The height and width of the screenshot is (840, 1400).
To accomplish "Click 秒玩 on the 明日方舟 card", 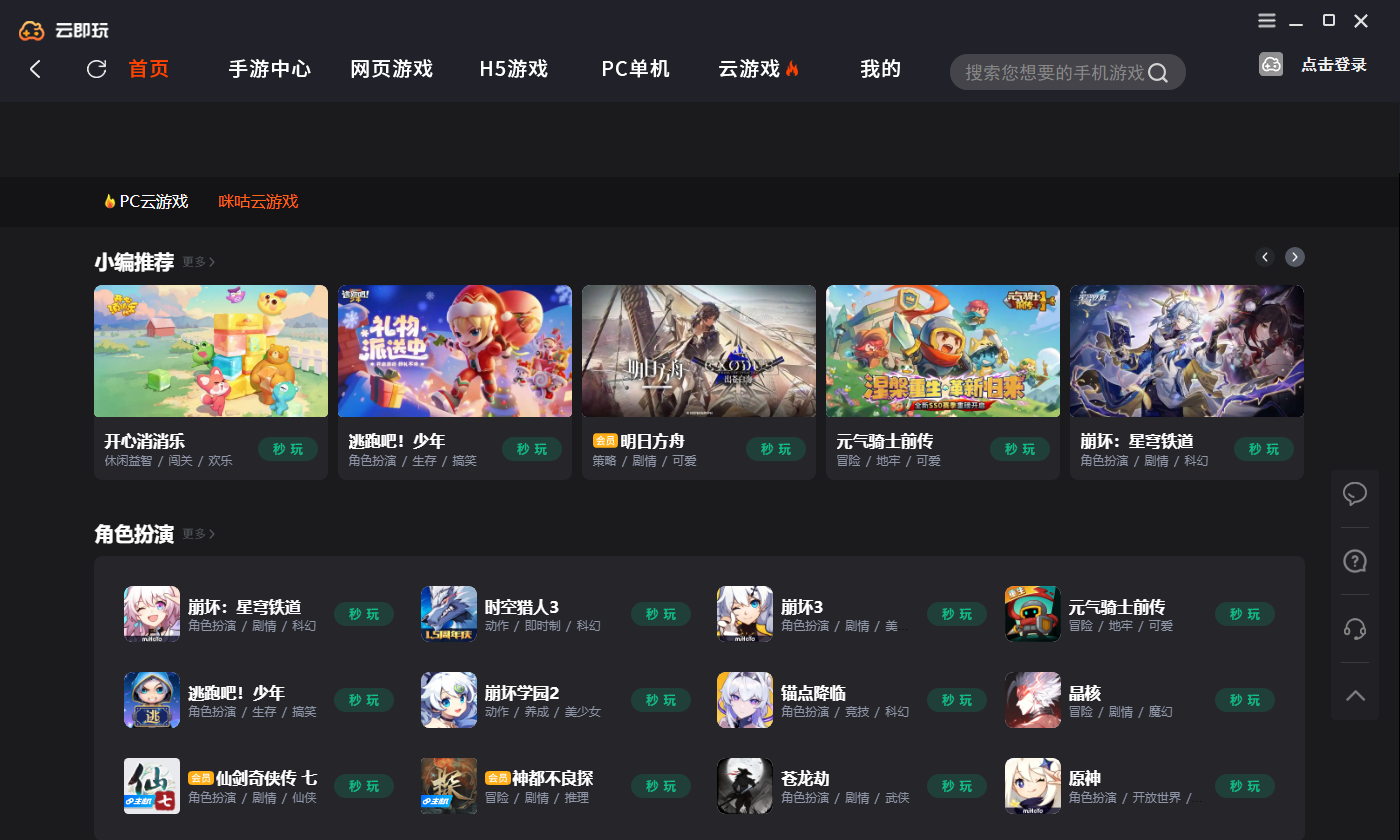I will pyautogui.click(x=776, y=449).
